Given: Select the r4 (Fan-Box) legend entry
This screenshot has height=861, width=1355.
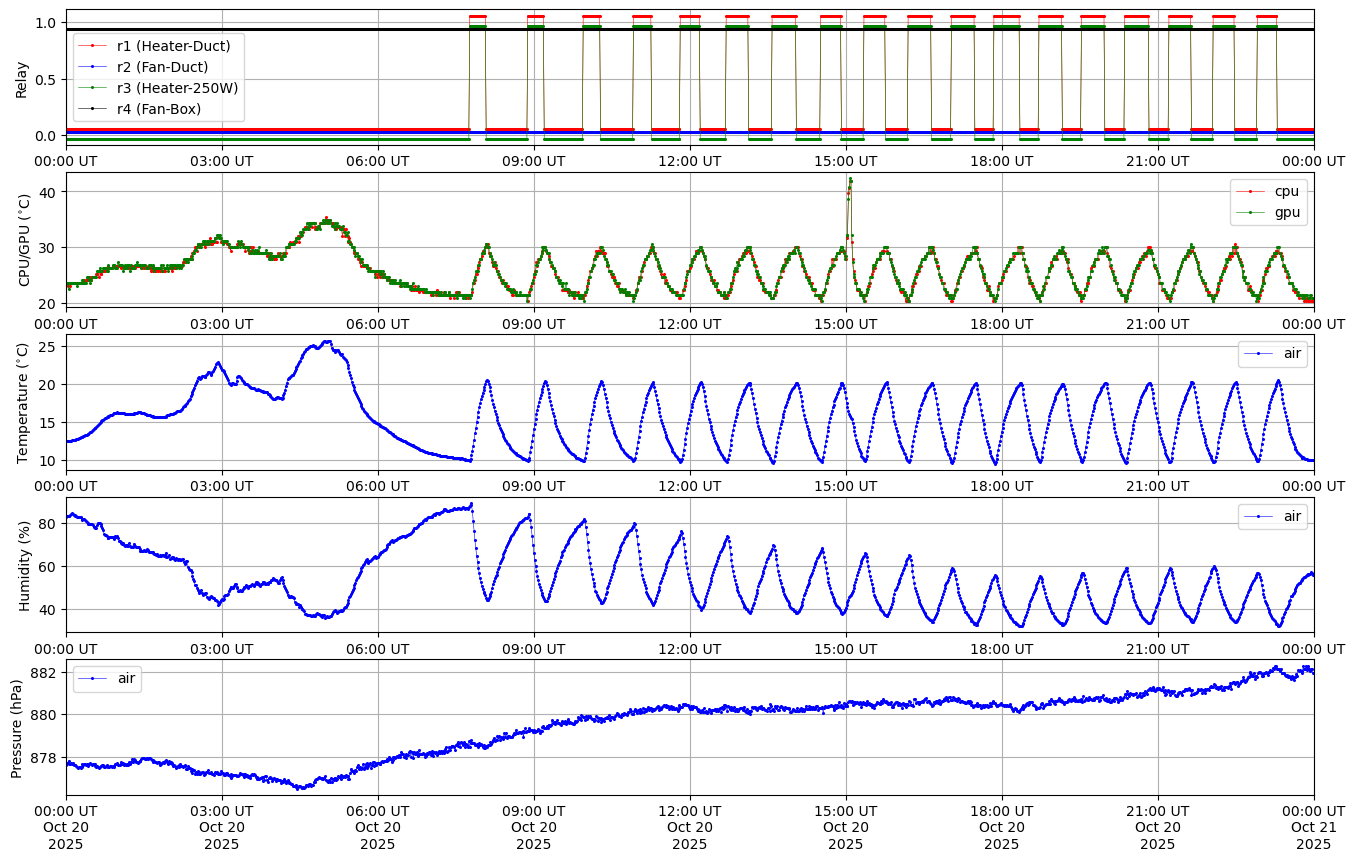Looking at the screenshot, I should tap(158, 109).
